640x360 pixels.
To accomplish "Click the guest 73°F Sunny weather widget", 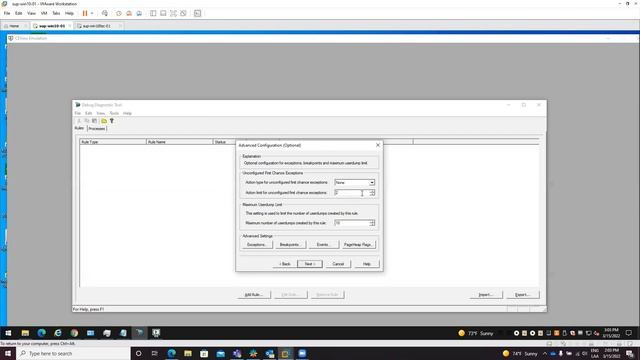I will (476, 333).
